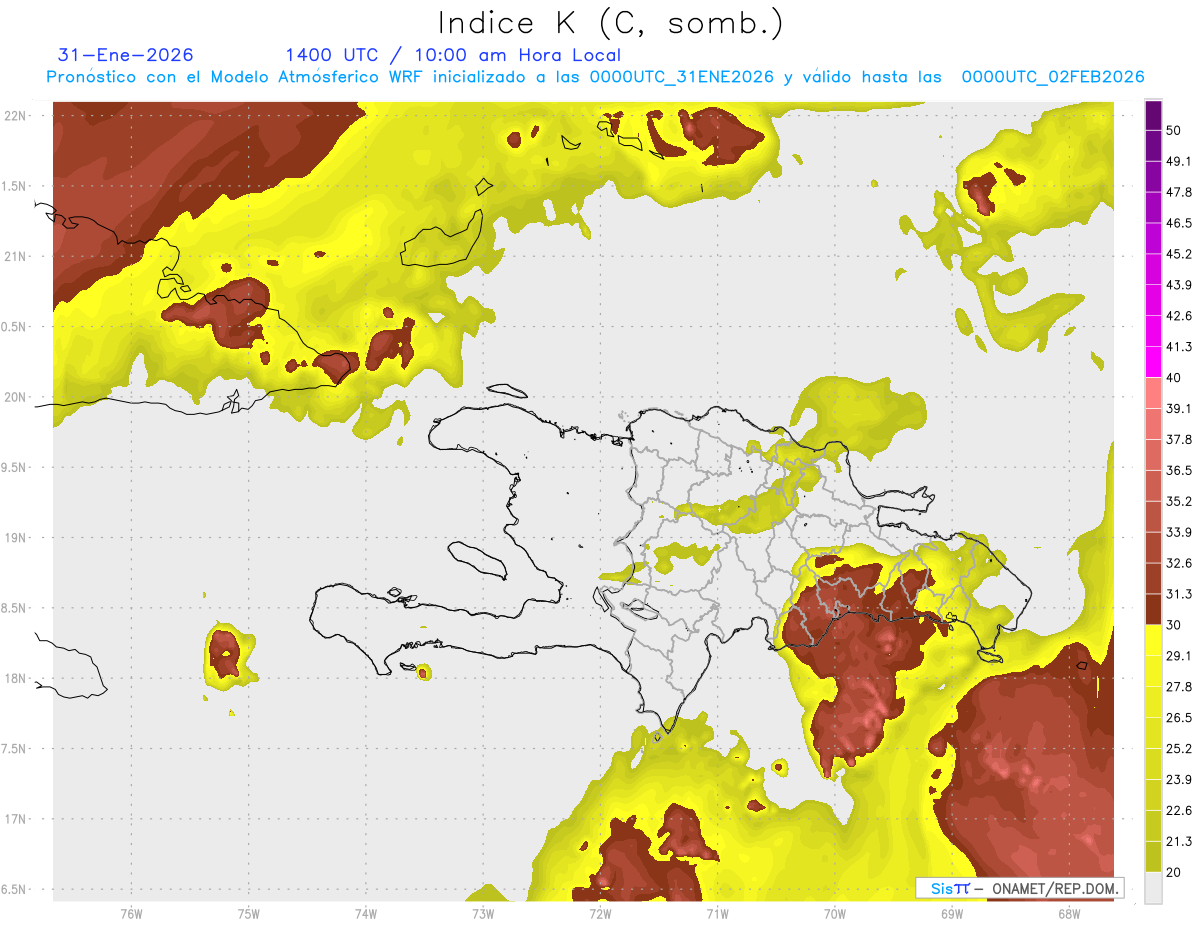Viewport: 1200px width, 927px height.
Task: Click the legend value "23.9"
Action: point(1179,779)
